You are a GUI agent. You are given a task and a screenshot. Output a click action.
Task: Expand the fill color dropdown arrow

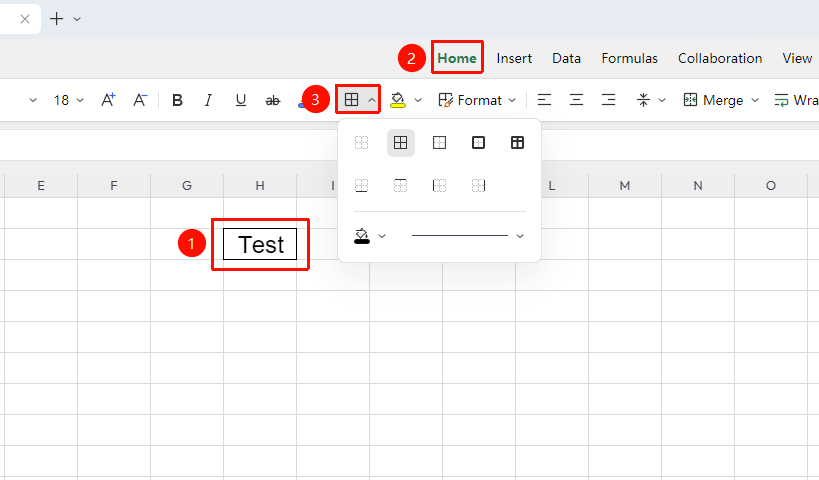tap(418, 100)
